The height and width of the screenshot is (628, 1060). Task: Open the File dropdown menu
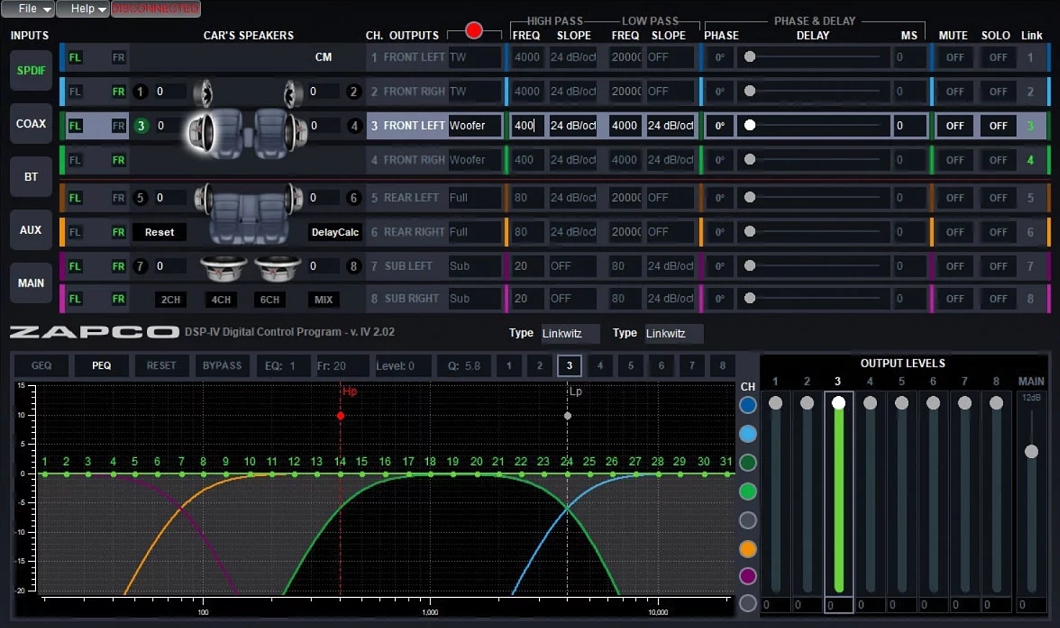click(27, 9)
